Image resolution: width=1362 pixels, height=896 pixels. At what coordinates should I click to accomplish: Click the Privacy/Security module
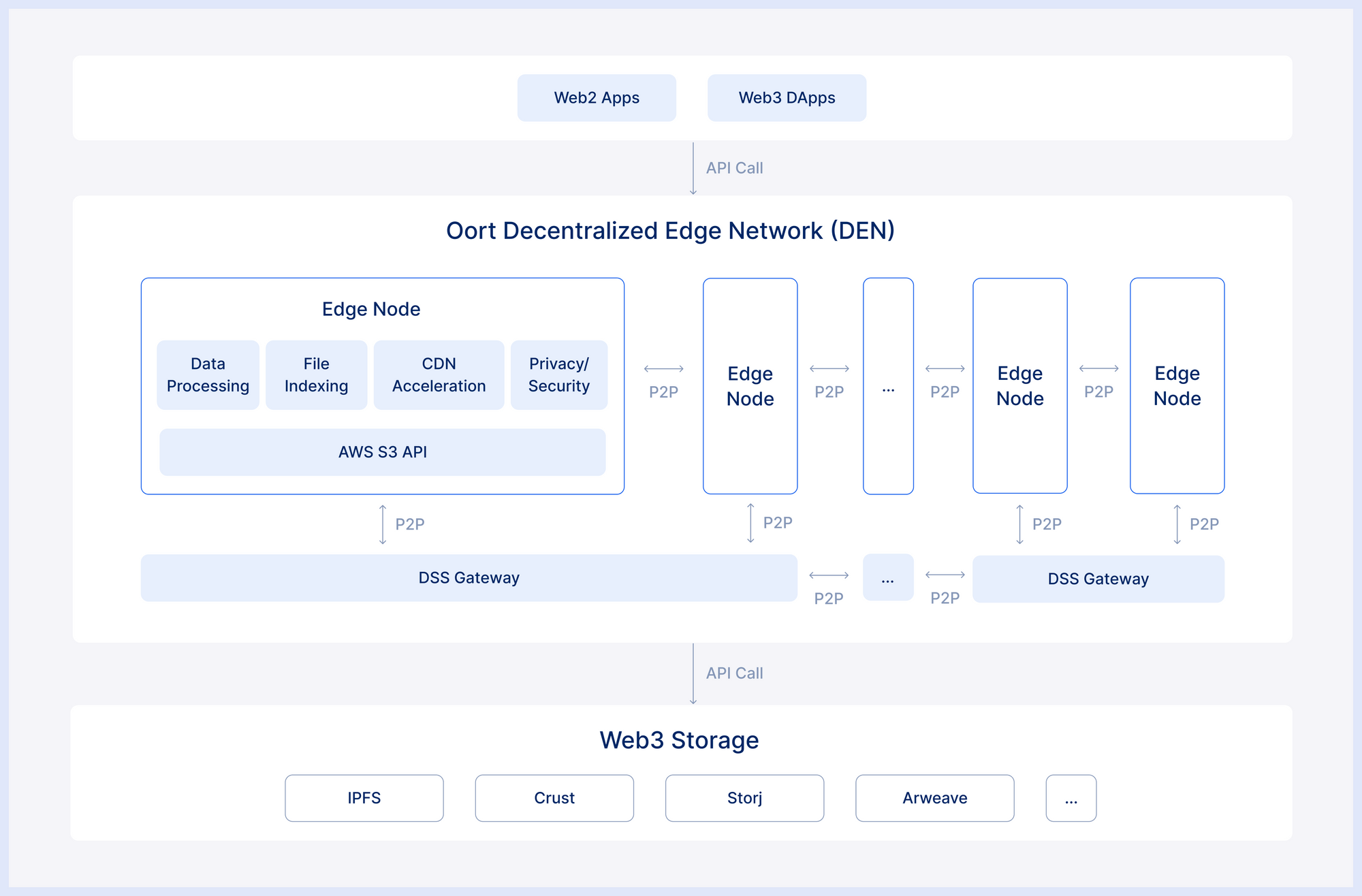pos(559,374)
